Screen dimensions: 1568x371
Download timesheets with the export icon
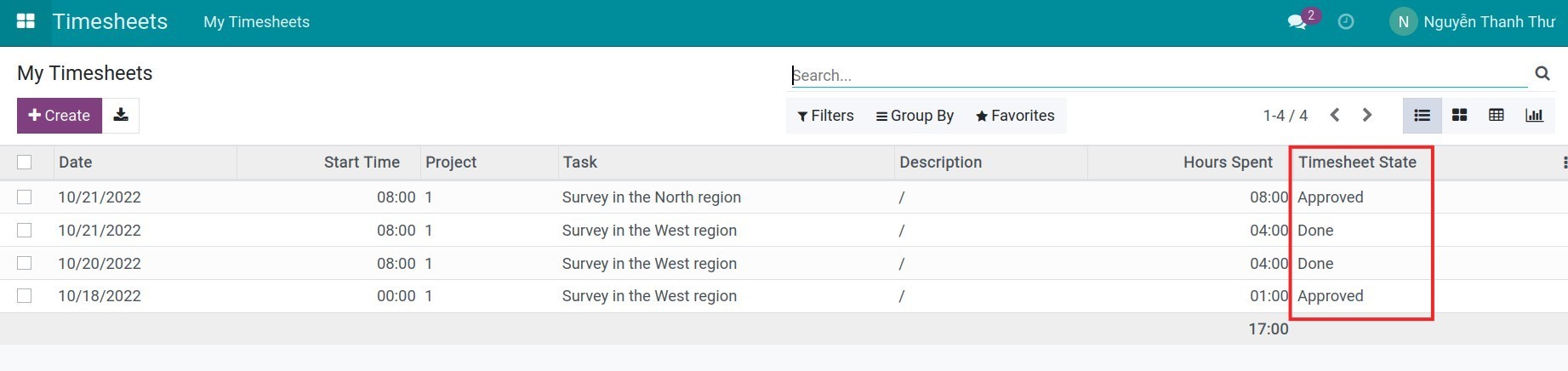pyautogui.click(x=121, y=115)
